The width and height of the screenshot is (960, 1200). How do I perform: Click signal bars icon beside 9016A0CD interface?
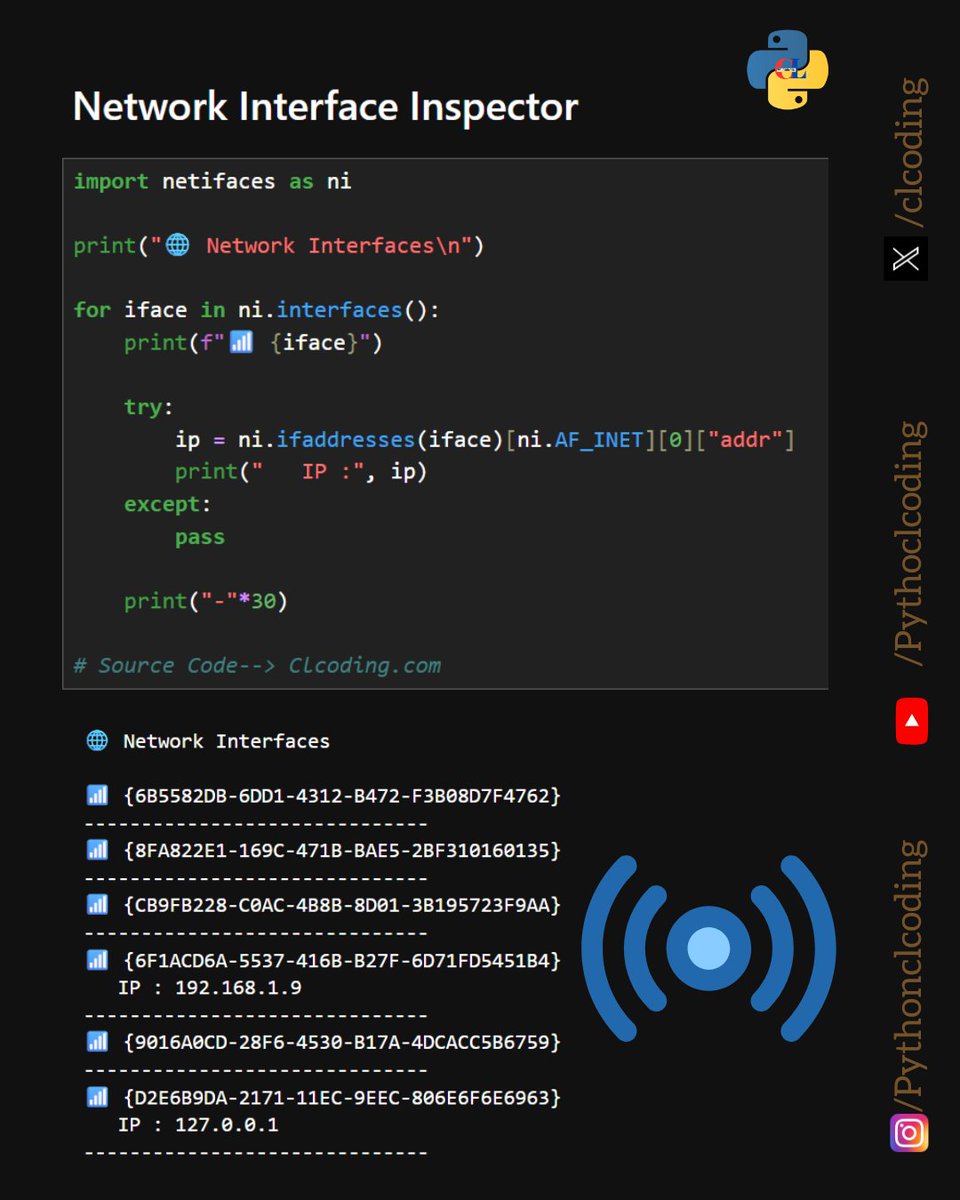coord(97,1042)
